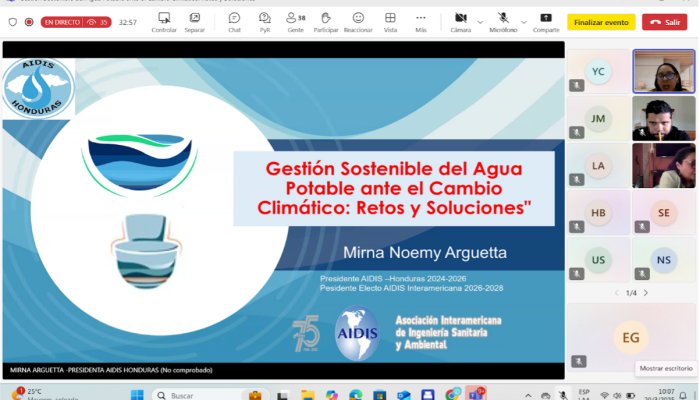Screen dimensions: 700x400
Task: Select the HB participant tile
Action: 598,213
